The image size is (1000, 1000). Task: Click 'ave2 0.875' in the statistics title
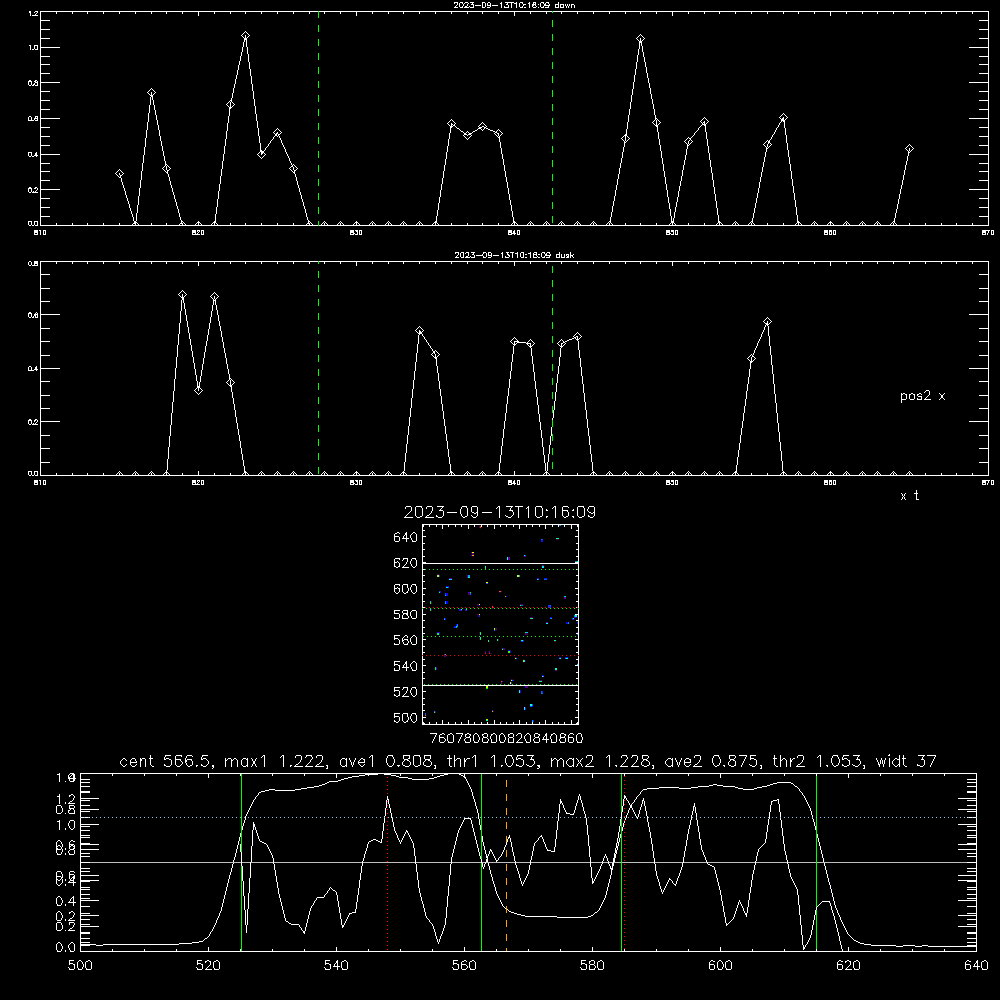tap(712, 761)
